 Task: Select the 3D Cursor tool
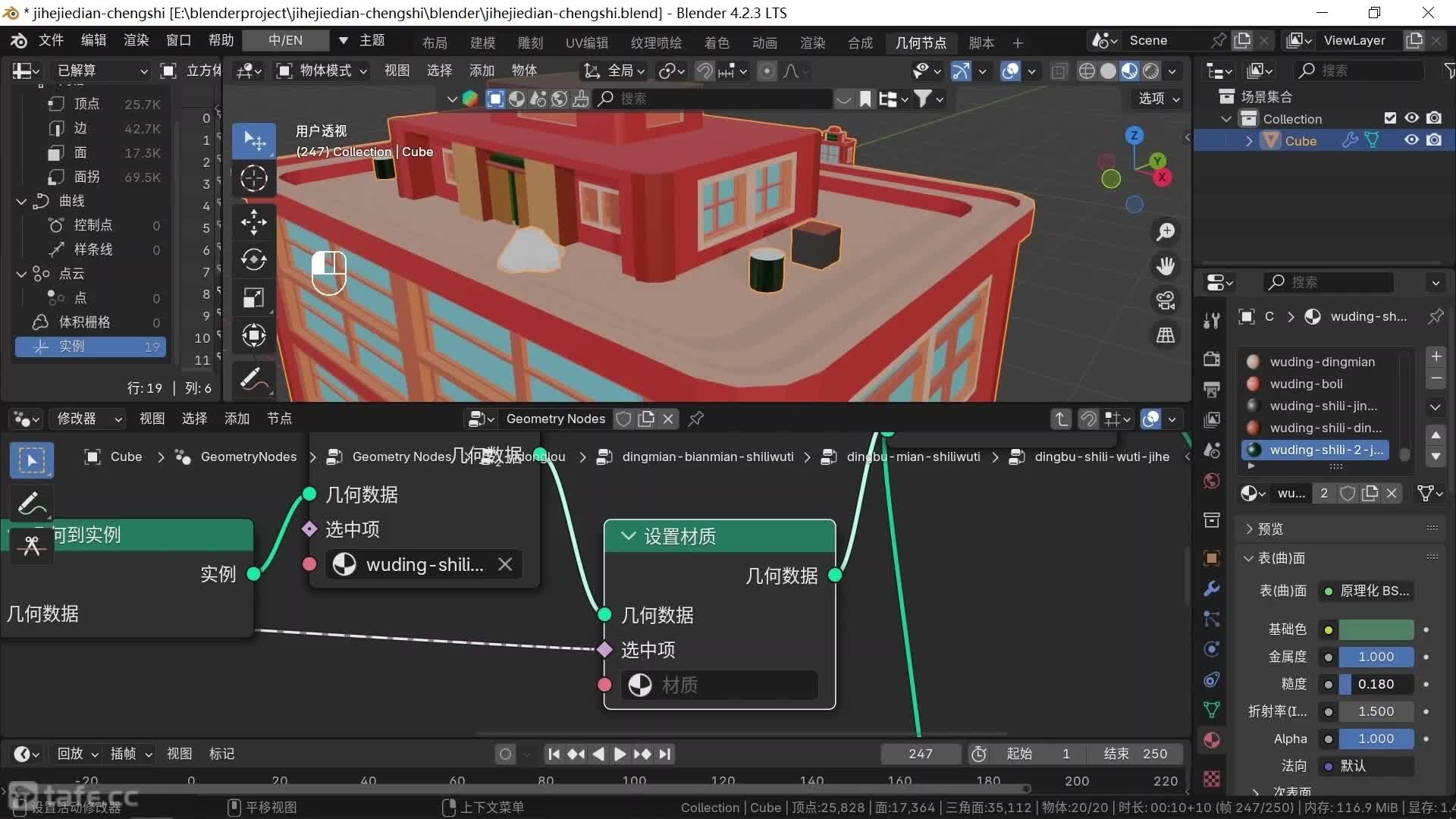253,179
